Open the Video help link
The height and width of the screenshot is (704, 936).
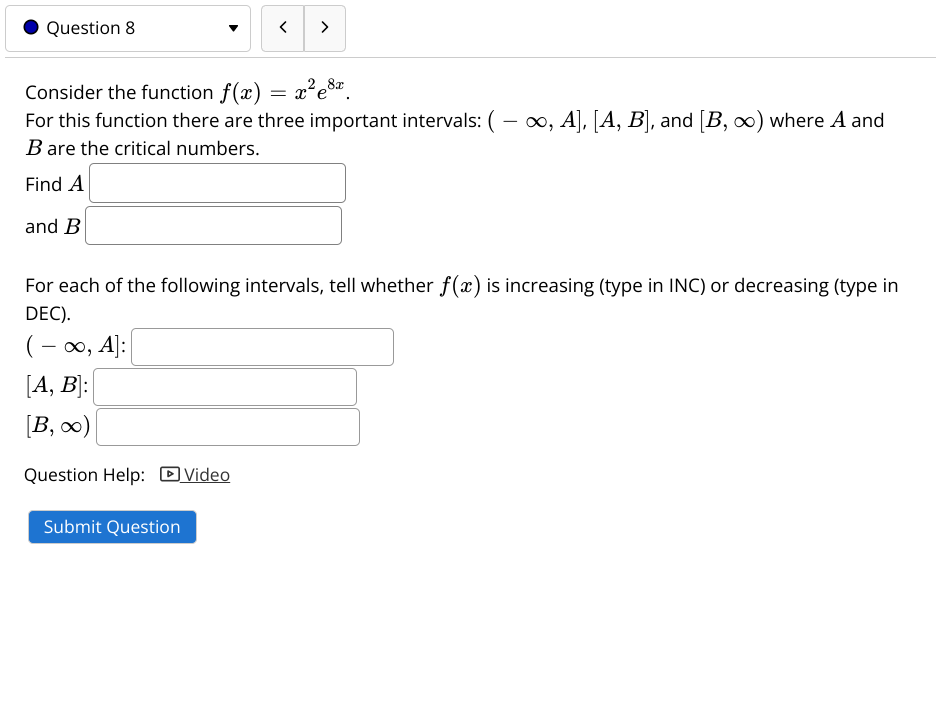pyautogui.click(x=205, y=474)
